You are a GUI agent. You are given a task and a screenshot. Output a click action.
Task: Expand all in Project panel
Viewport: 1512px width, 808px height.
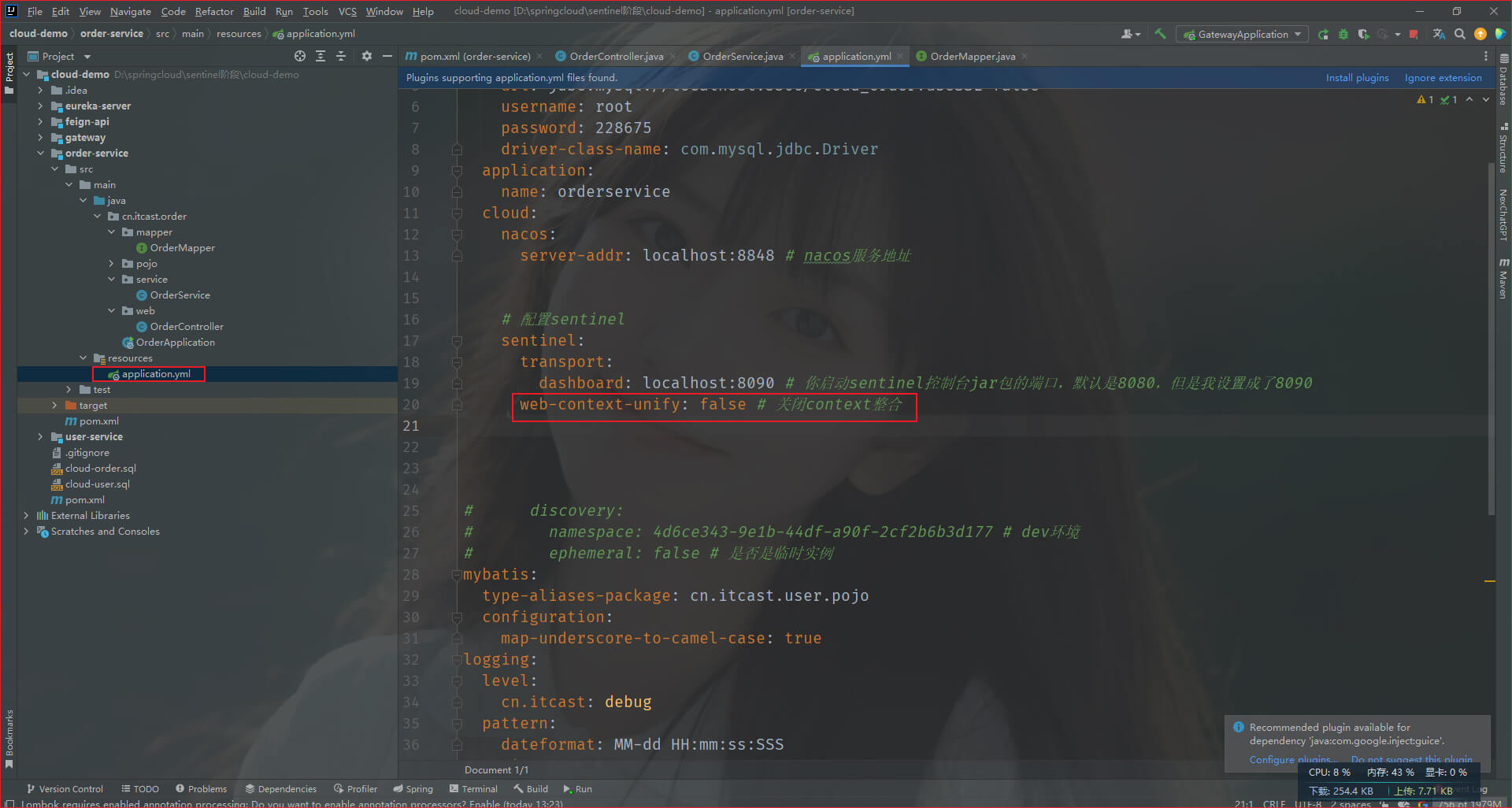click(x=321, y=56)
